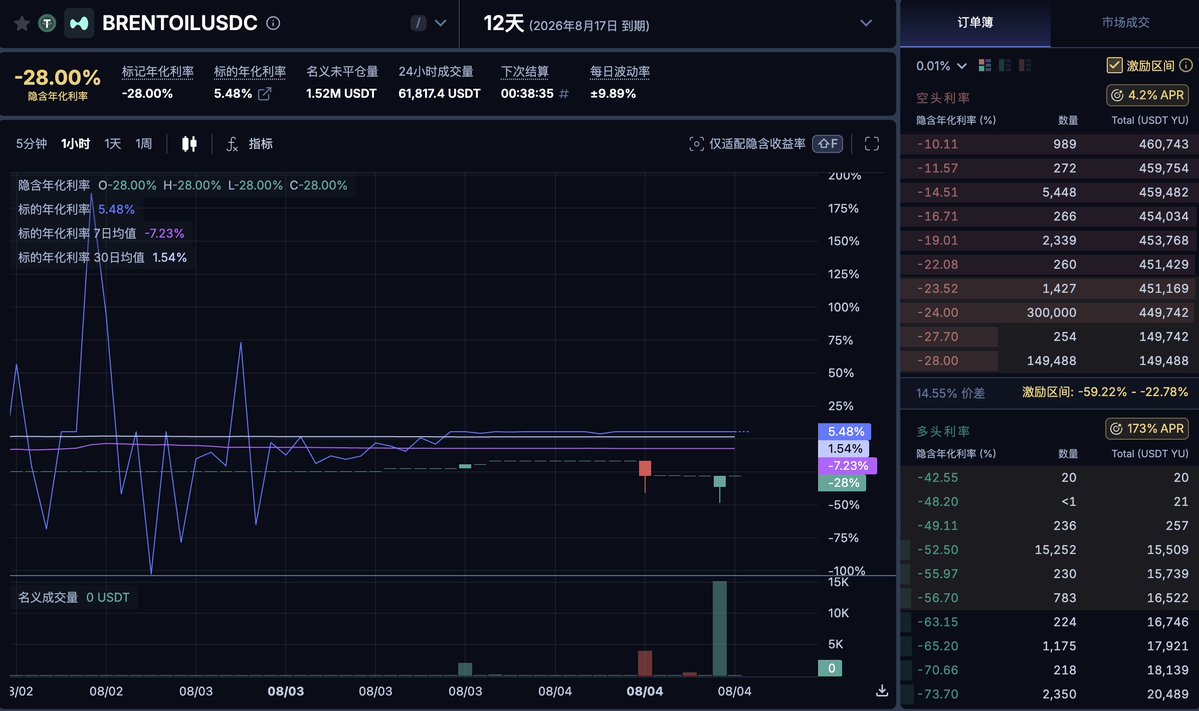Click the 标的年化利率 7日均值 legend
Viewport: 1199px width, 711px height.
[x=101, y=233]
